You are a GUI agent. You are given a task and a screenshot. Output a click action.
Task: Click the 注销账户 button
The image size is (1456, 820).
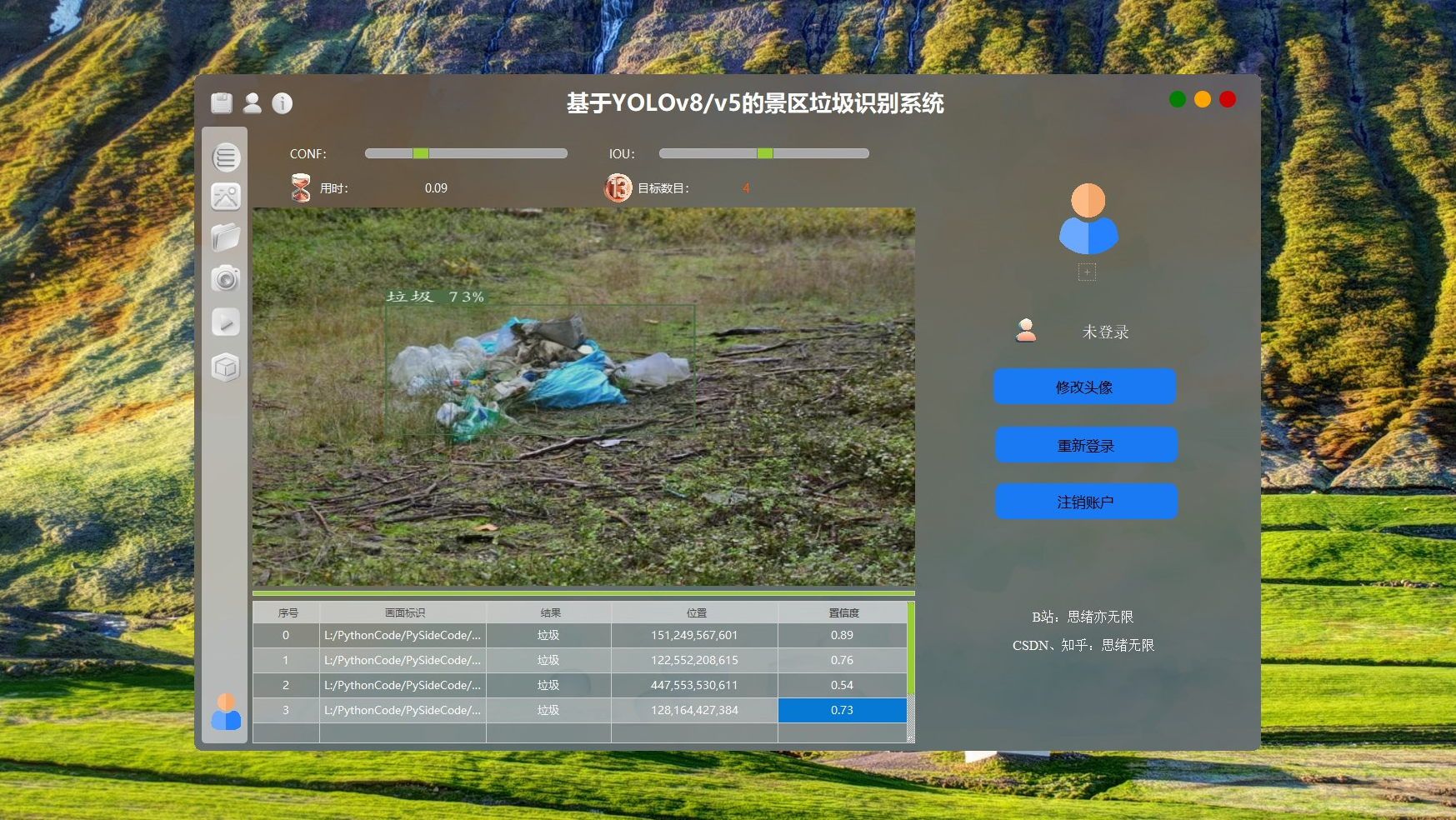click(1085, 502)
